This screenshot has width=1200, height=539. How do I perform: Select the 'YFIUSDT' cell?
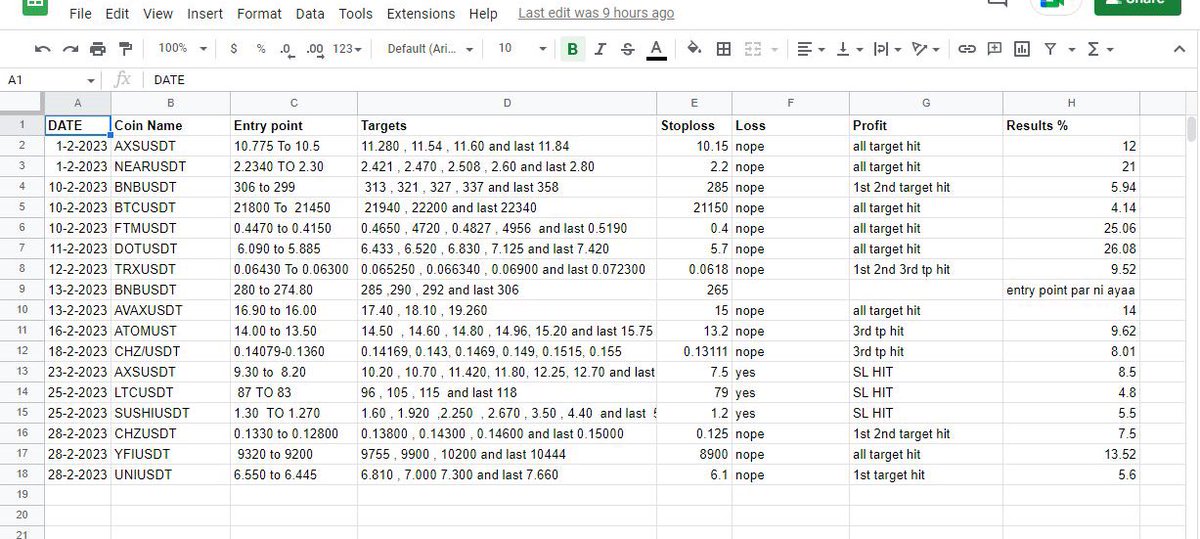171,454
